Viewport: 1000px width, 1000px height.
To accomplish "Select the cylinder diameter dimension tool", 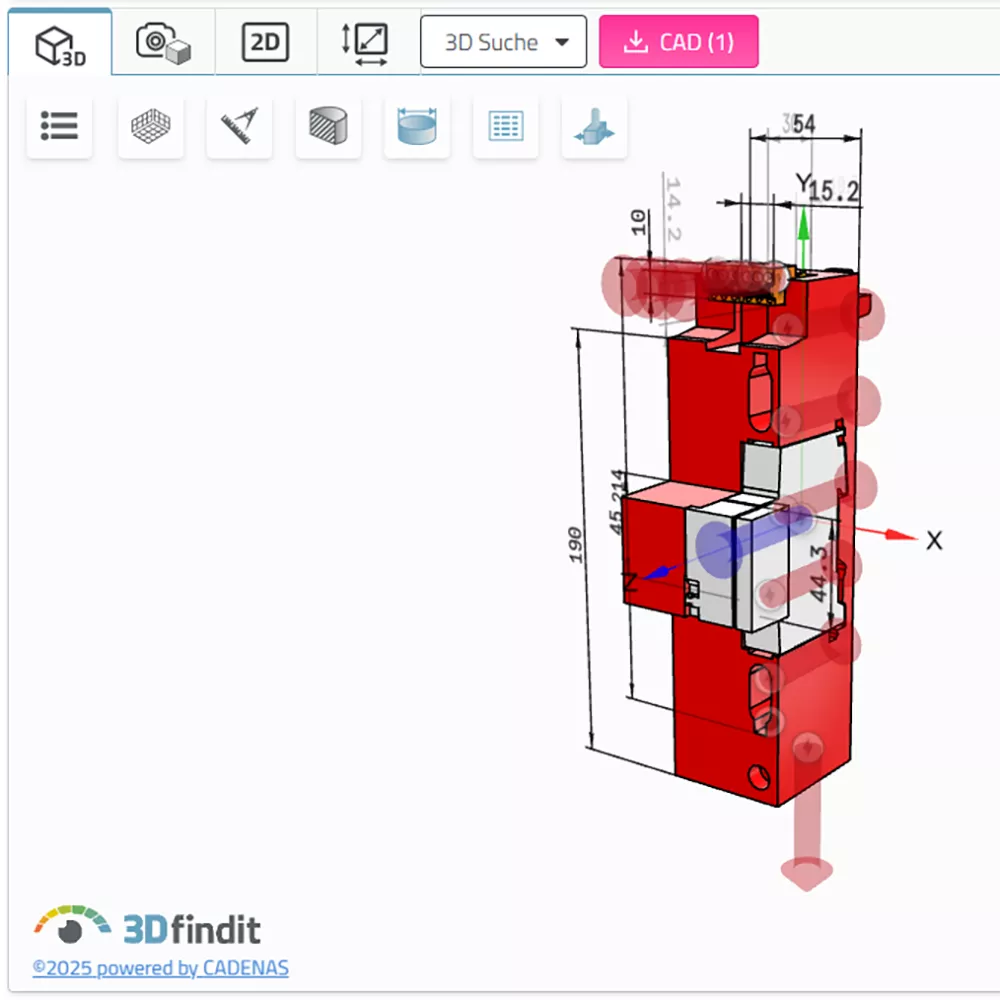I will 417,126.
